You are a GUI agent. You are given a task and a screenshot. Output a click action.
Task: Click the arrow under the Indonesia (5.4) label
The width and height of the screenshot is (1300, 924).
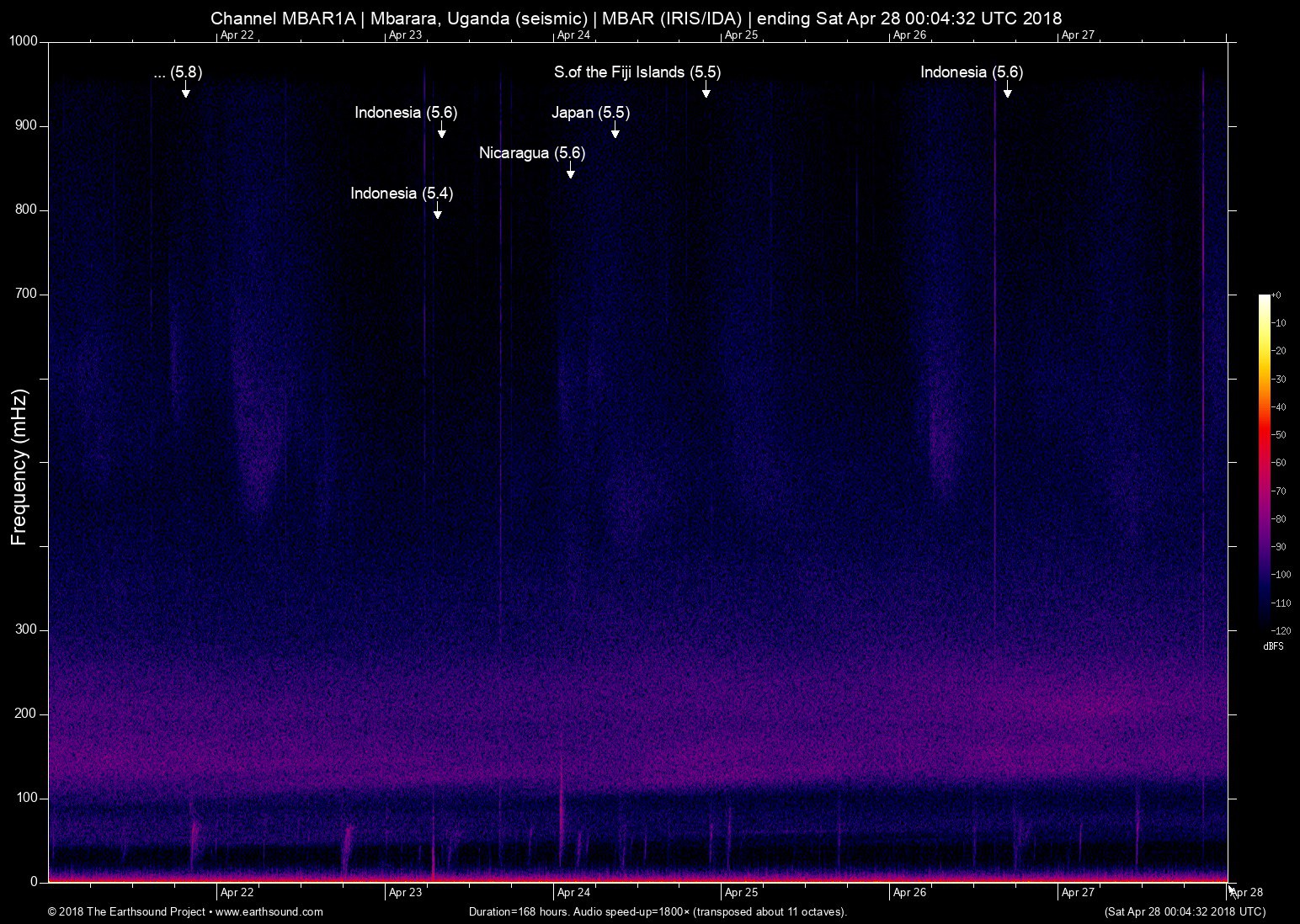point(437,211)
